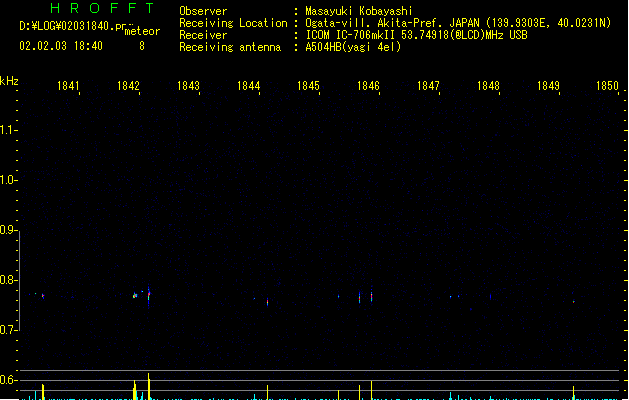Image resolution: width=629 pixels, height=400 pixels.
Task: Click the 1847 time axis marker
Action: click(428, 86)
